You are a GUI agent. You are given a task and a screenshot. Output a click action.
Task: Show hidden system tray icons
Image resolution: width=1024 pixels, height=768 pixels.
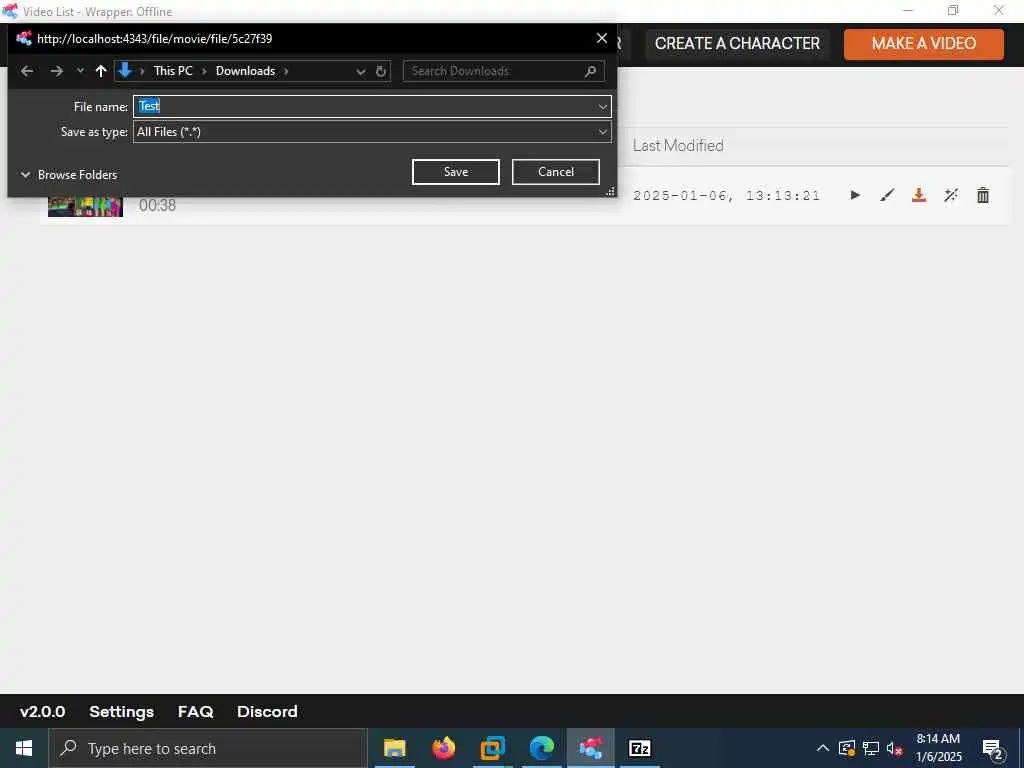(x=823, y=748)
